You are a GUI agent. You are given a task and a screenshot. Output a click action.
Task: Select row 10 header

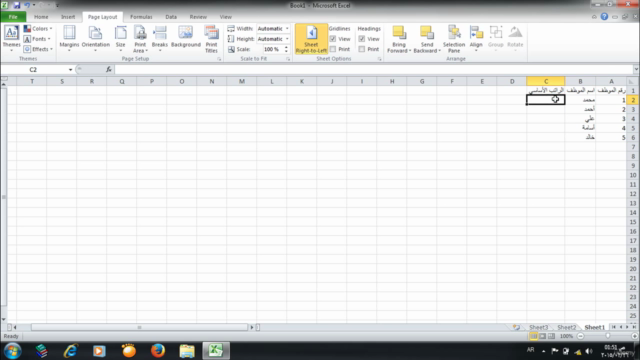pos(633,175)
